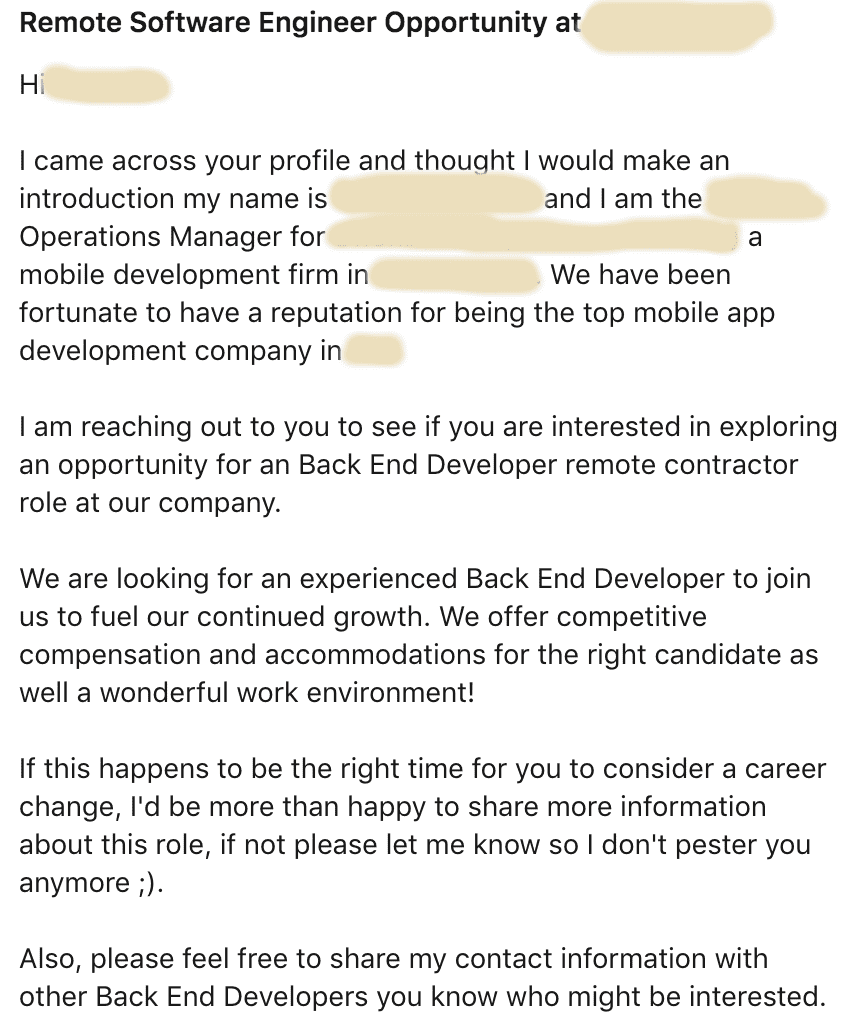Image resolution: width=844 pixels, height=1032 pixels.
Task: Click the redacted recipient name after 'Hi'
Action: tap(107, 86)
